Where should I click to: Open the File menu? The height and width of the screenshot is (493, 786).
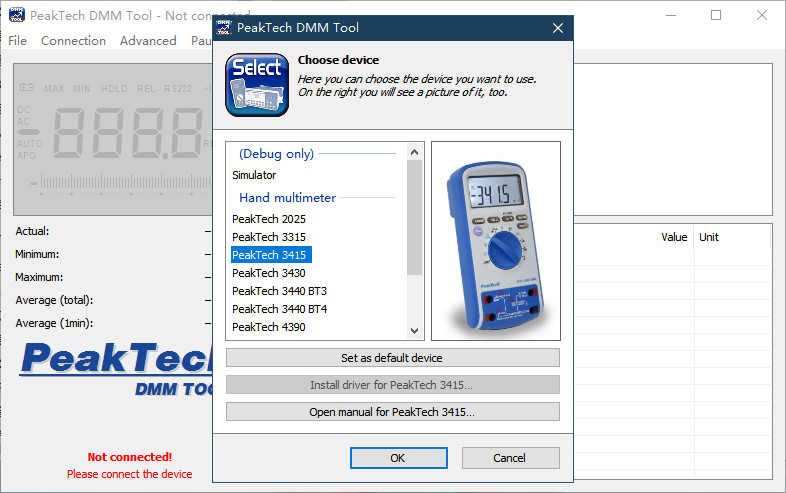tap(18, 41)
